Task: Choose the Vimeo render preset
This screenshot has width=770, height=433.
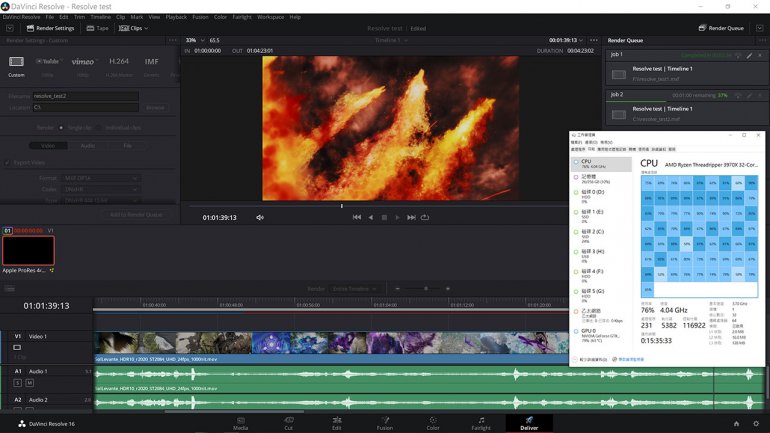Action: [82, 62]
